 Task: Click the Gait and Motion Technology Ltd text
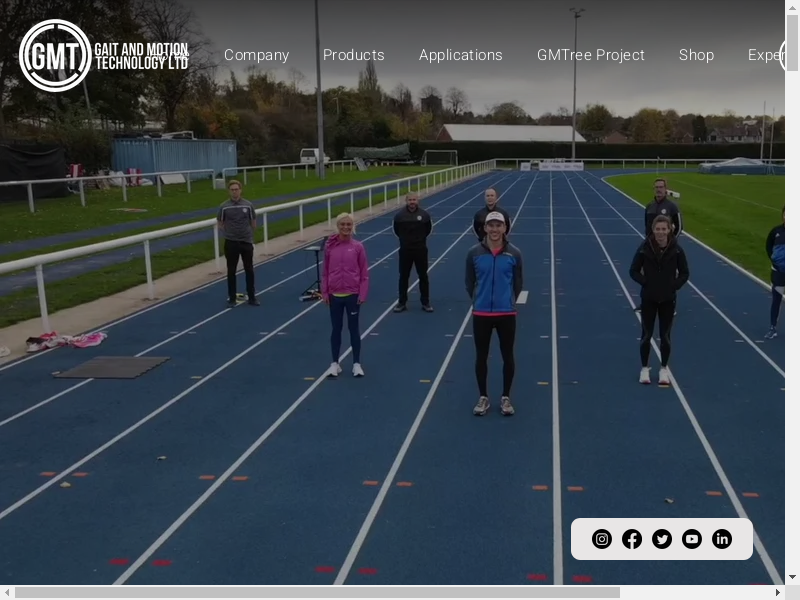(141, 55)
